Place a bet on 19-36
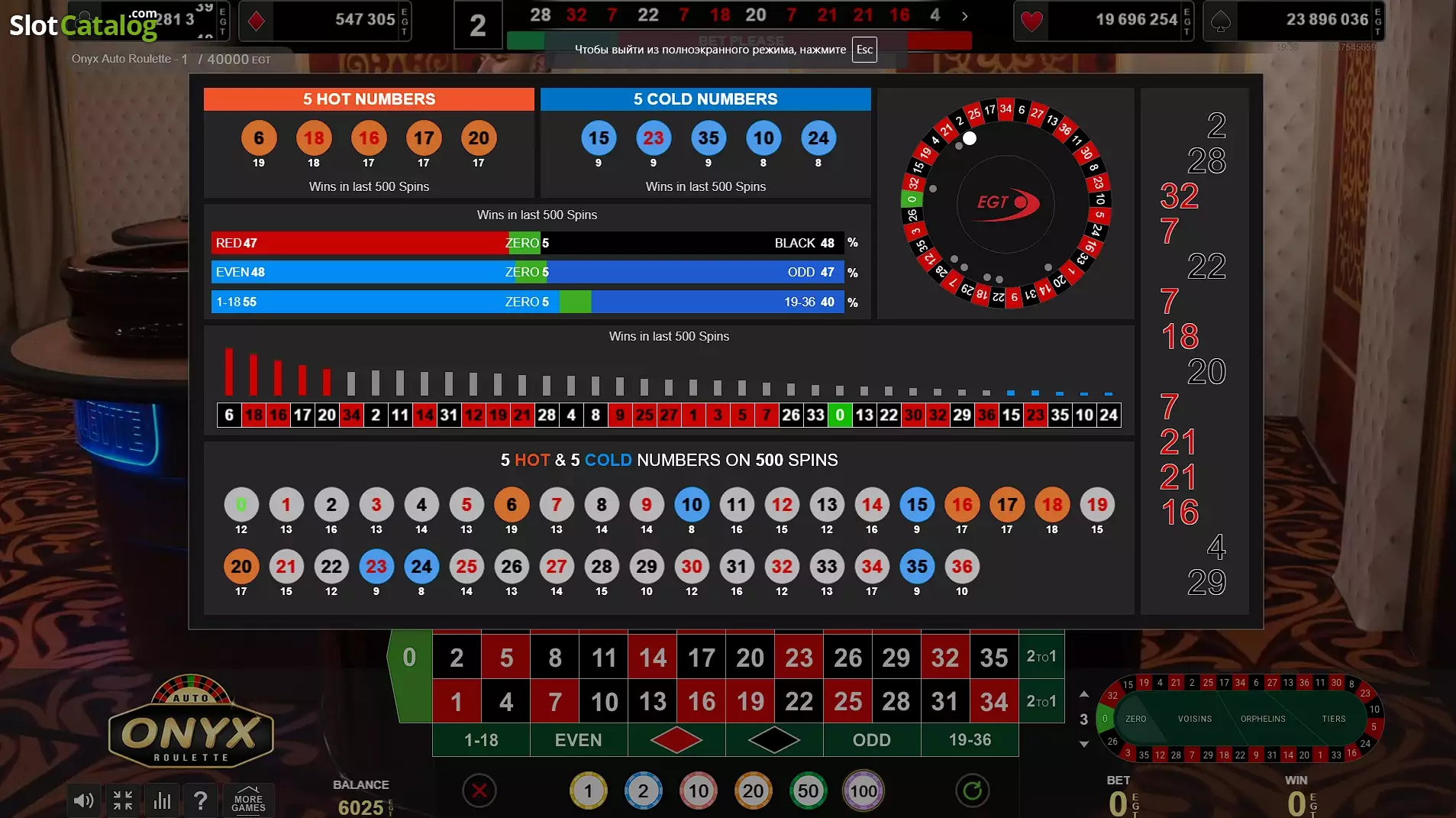 [x=970, y=739]
